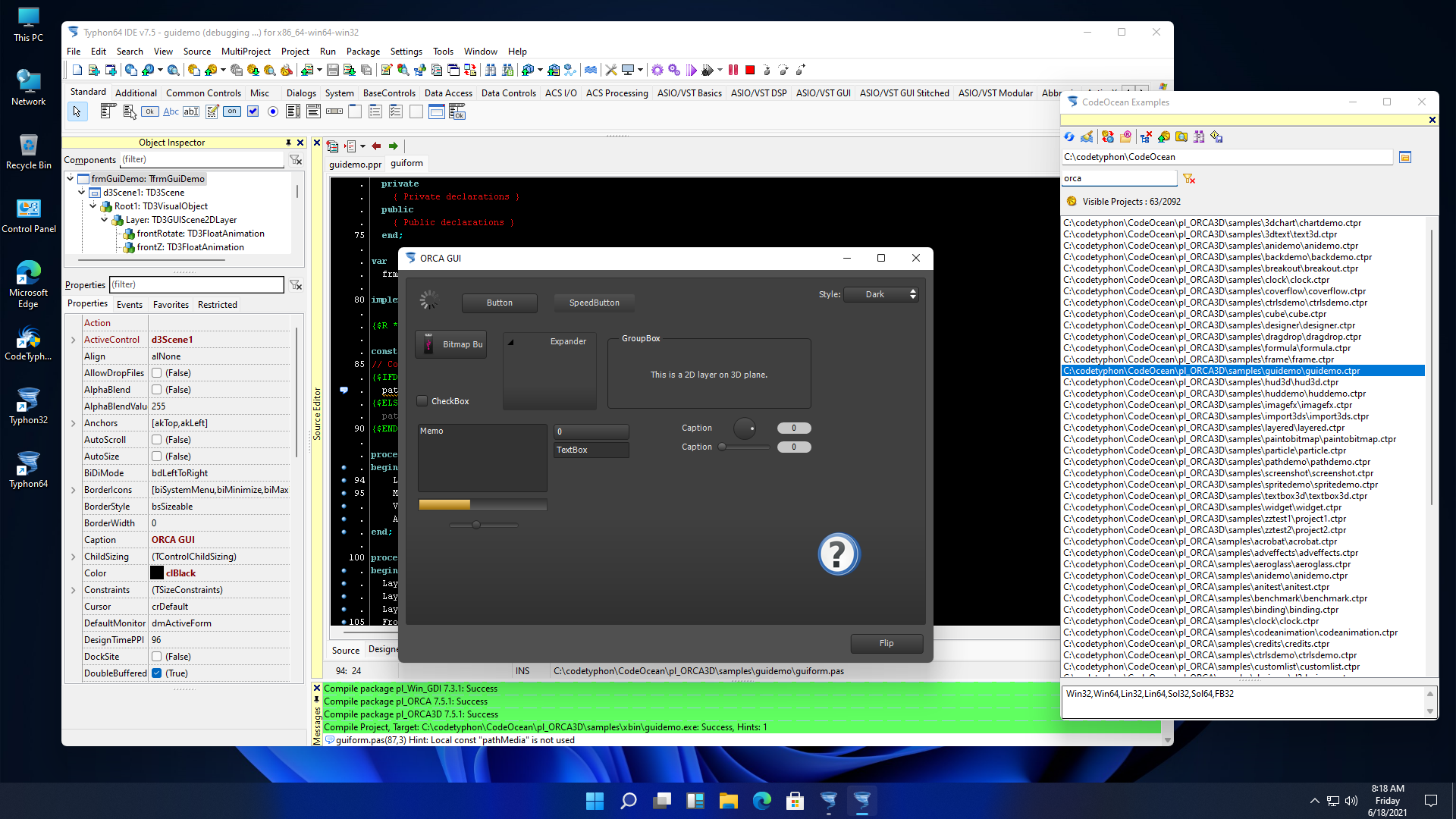
Task: Click the small track slider below the progress bar
Action: click(x=483, y=525)
